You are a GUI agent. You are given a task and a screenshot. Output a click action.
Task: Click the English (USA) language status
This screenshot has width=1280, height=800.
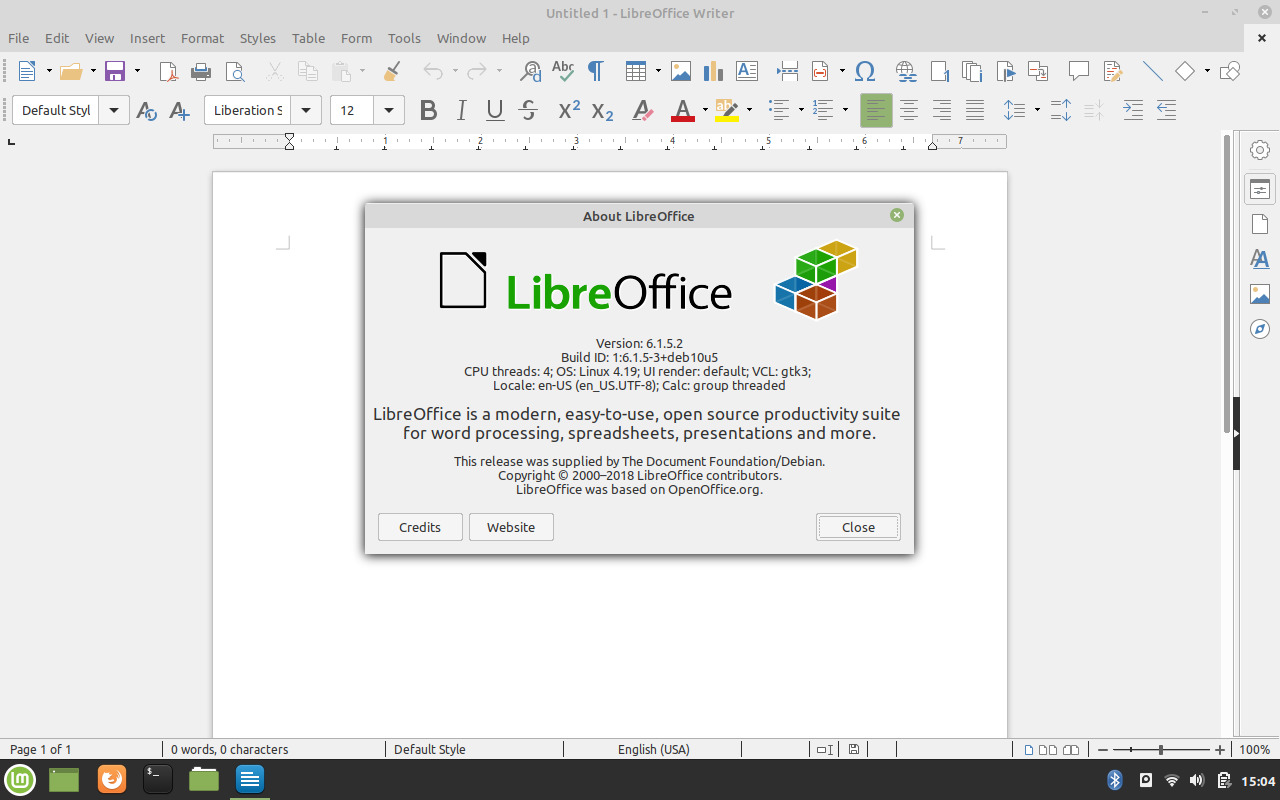654,749
